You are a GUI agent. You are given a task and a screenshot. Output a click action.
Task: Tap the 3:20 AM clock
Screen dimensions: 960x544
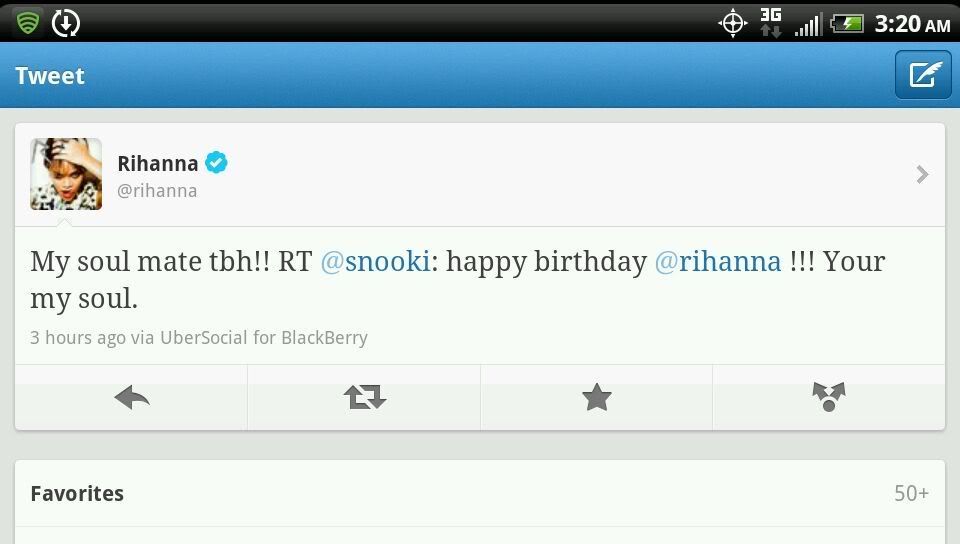tap(912, 24)
